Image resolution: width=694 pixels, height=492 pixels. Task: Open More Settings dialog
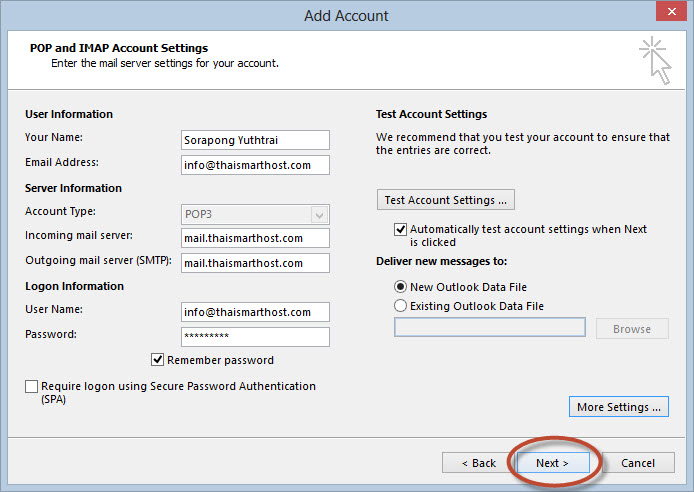(x=618, y=407)
